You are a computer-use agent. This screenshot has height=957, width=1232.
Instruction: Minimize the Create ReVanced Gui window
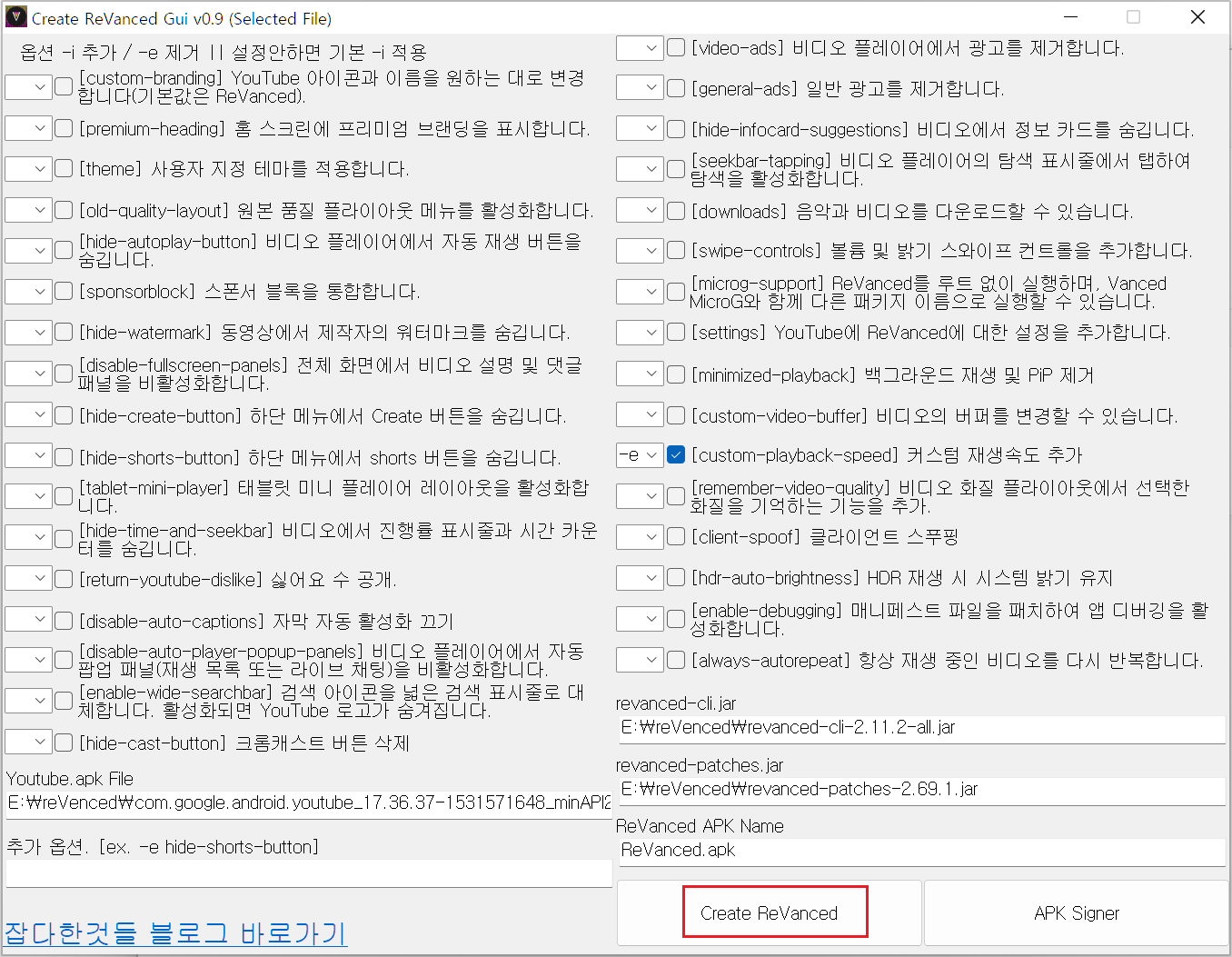click(1071, 17)
